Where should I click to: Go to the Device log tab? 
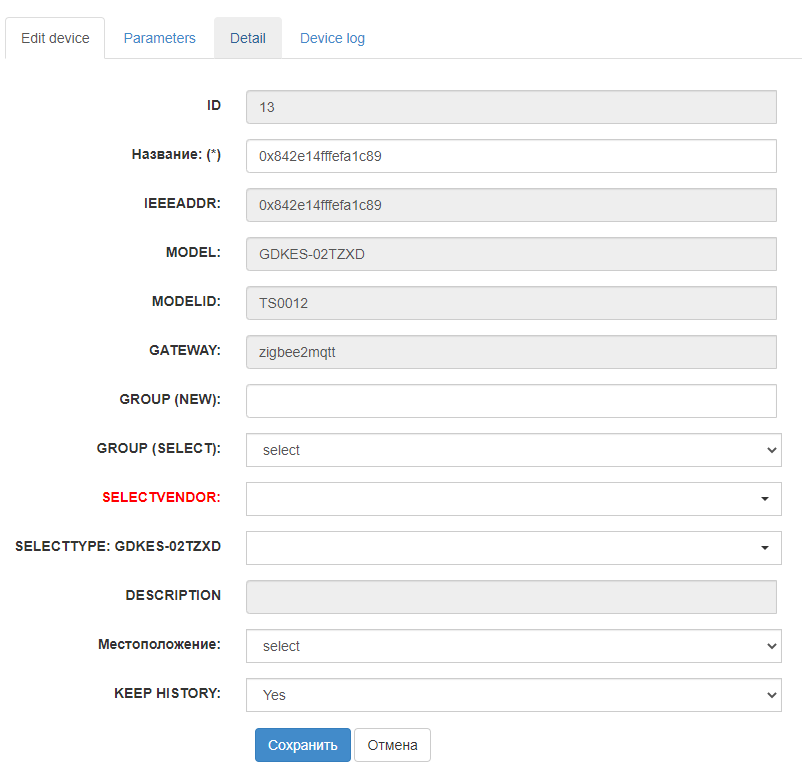pos(332,38)
